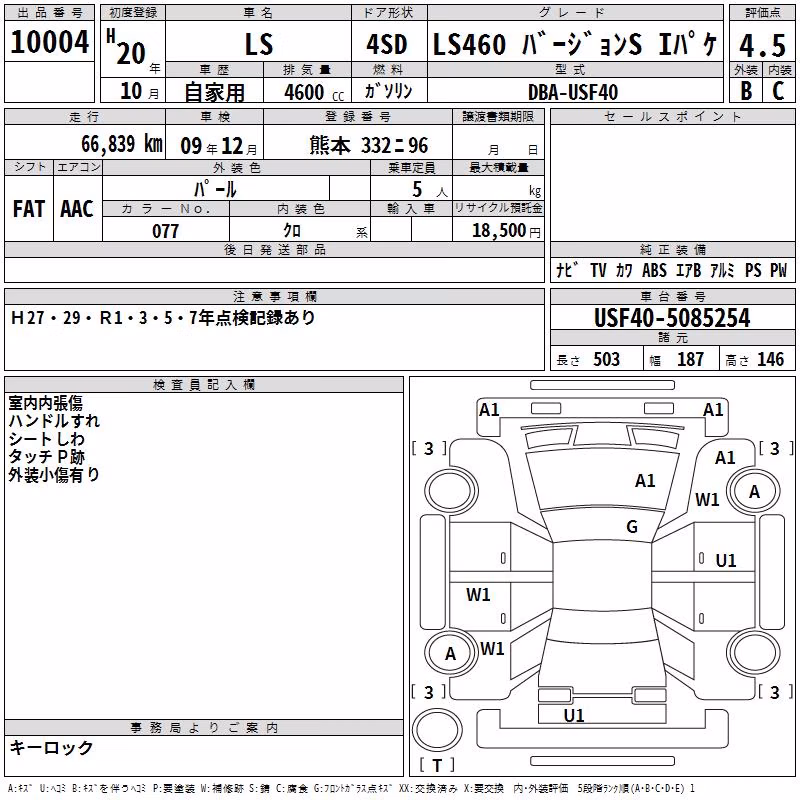Select the car name LS

coord(259,44)
